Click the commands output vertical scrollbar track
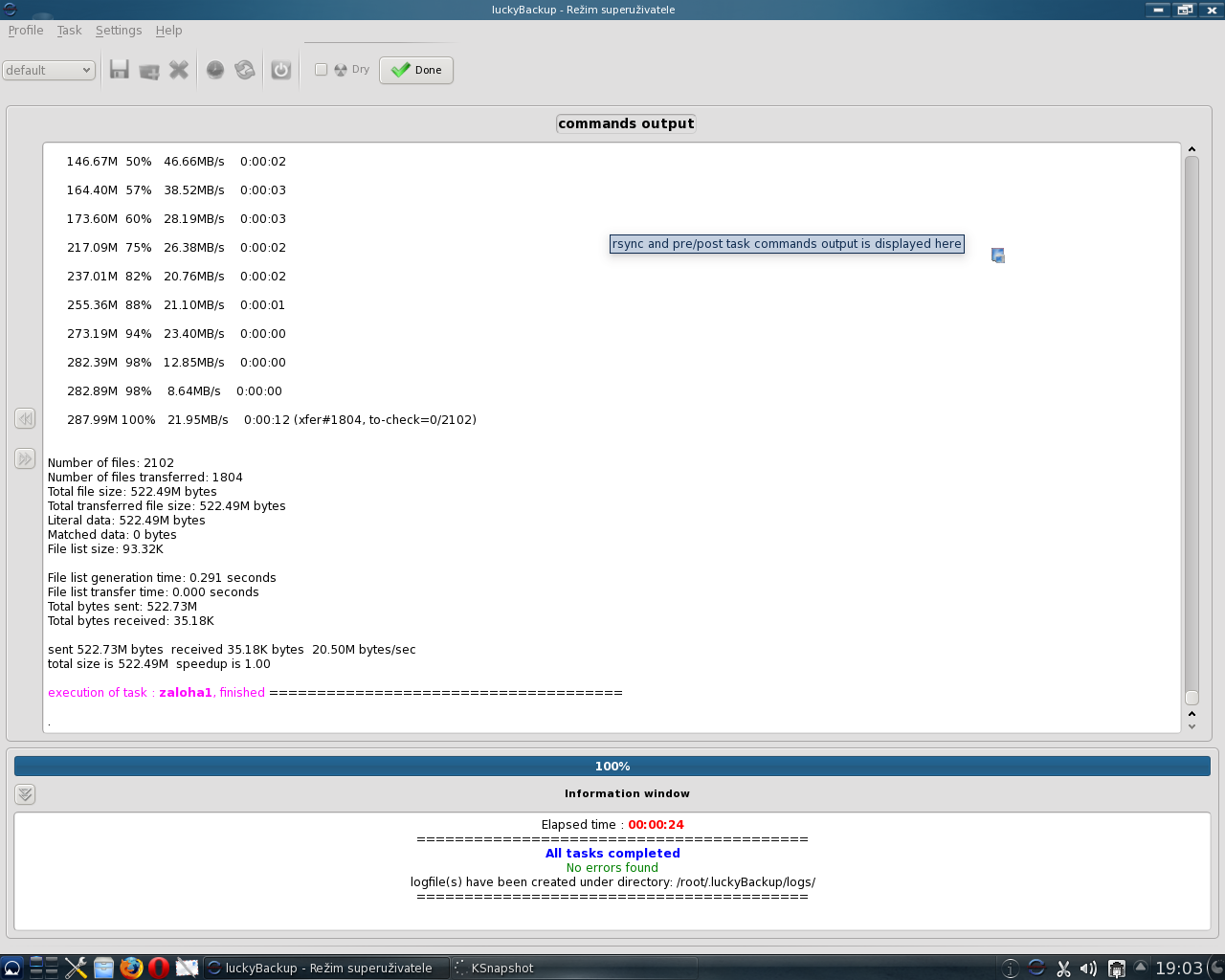The width and height of the screenshot is (1225, 980). pos(1192,431)
